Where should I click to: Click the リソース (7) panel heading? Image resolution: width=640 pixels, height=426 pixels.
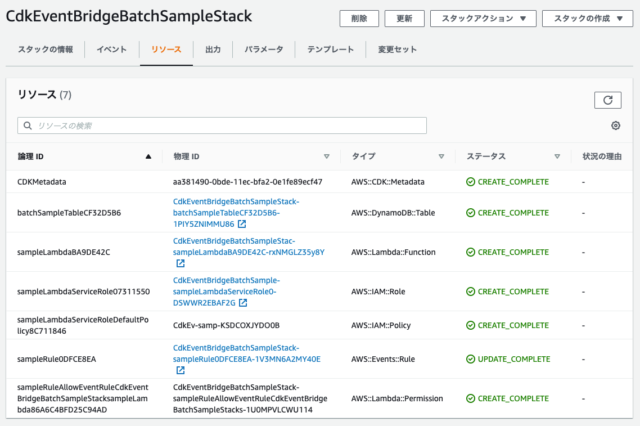44,95
